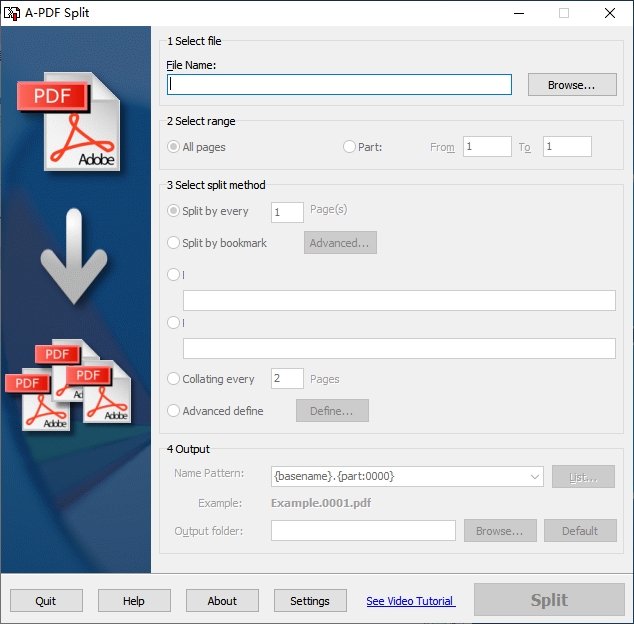Open See Video Tutorial link
This screenshot has width=634, height=624.
411,601
